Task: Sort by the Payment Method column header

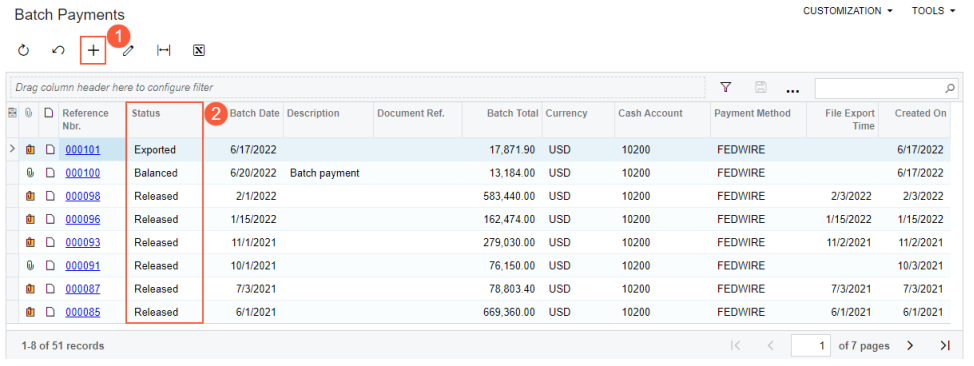Action: pos(752,113)
